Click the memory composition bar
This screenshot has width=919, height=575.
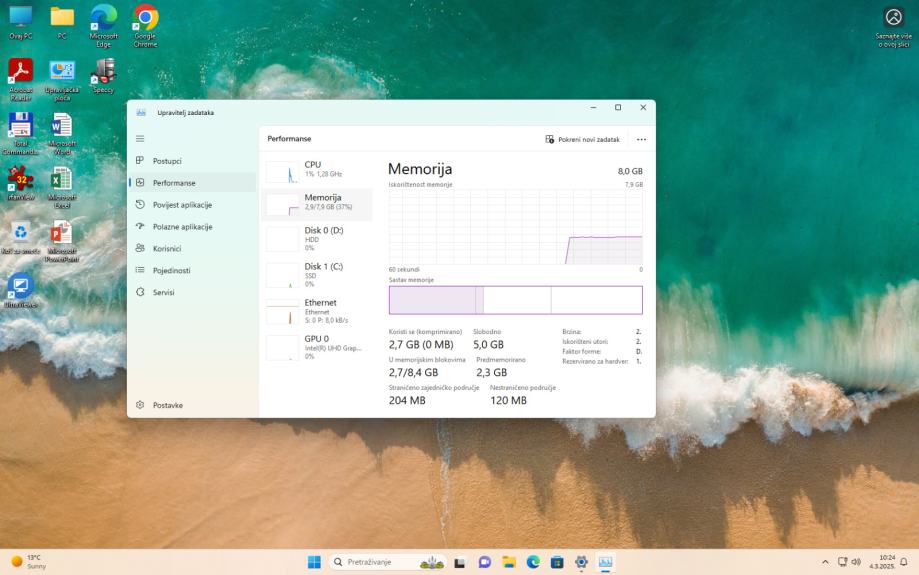(515, 300)
